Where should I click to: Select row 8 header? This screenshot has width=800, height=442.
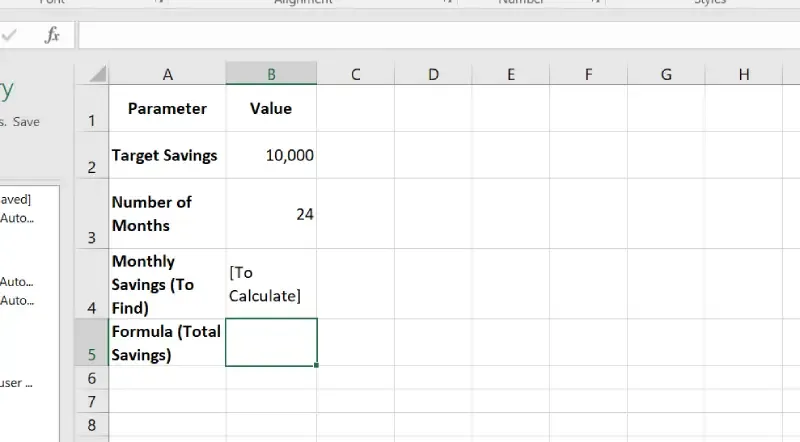tap(92, 425)
